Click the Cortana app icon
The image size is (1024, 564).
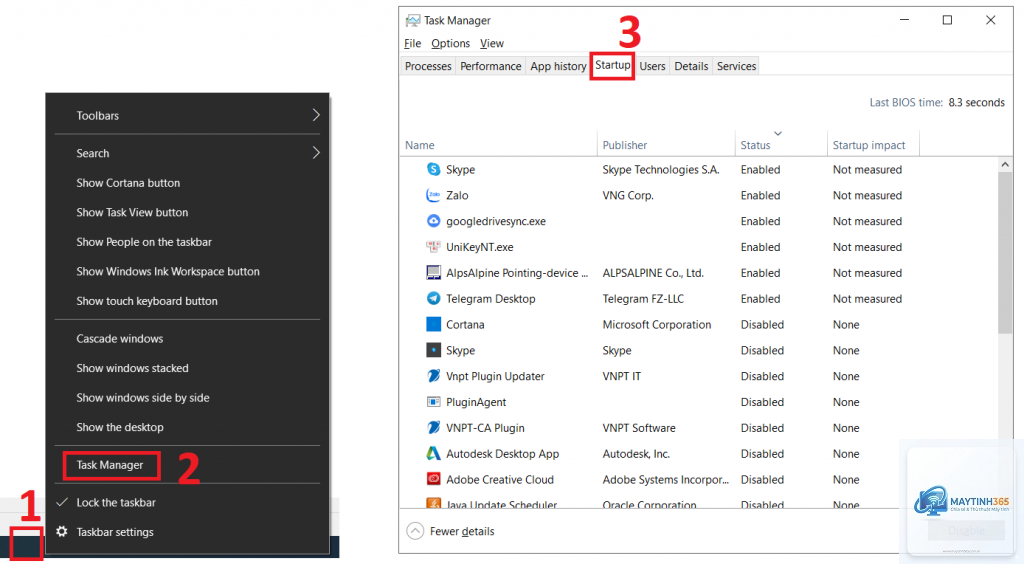[434, 324]
